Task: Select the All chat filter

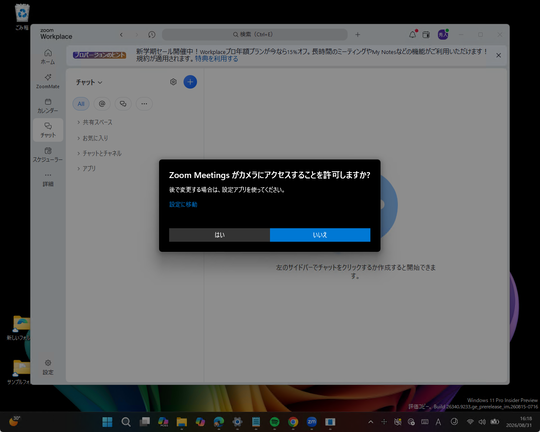Action: click(81, 104)
